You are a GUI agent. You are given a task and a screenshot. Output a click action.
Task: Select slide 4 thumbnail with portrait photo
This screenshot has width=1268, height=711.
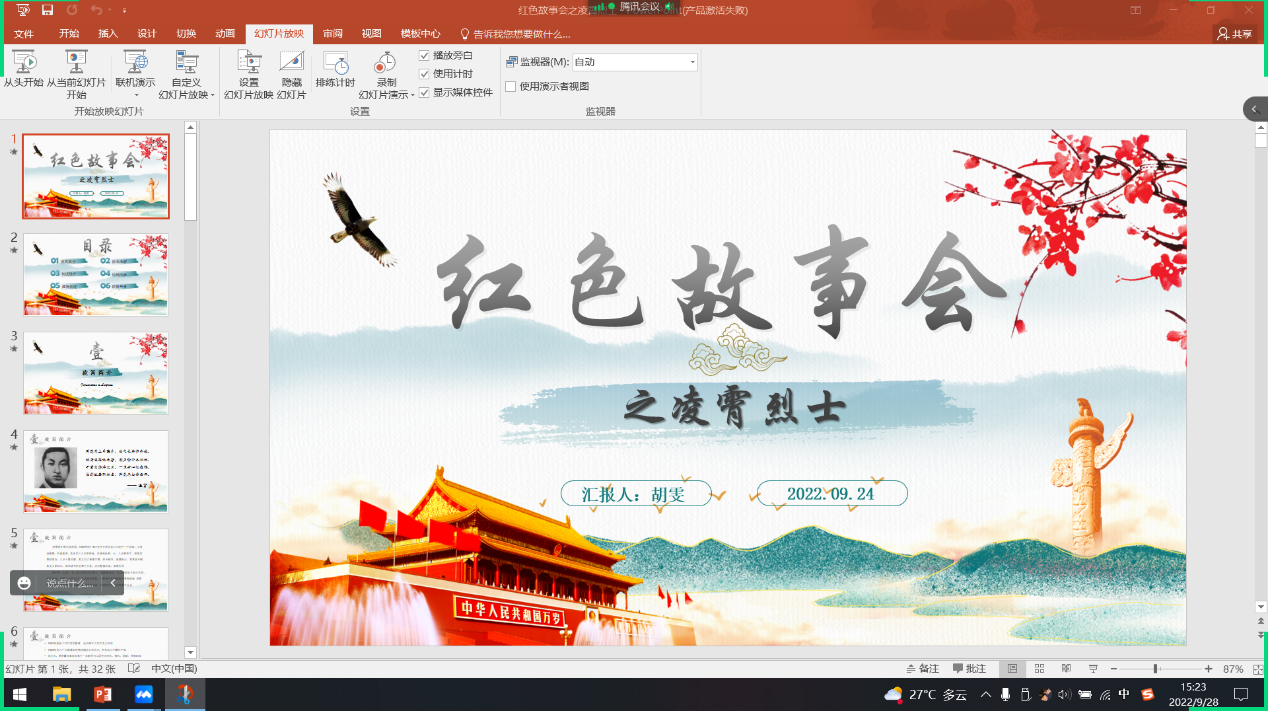click(x=96, y=472)
